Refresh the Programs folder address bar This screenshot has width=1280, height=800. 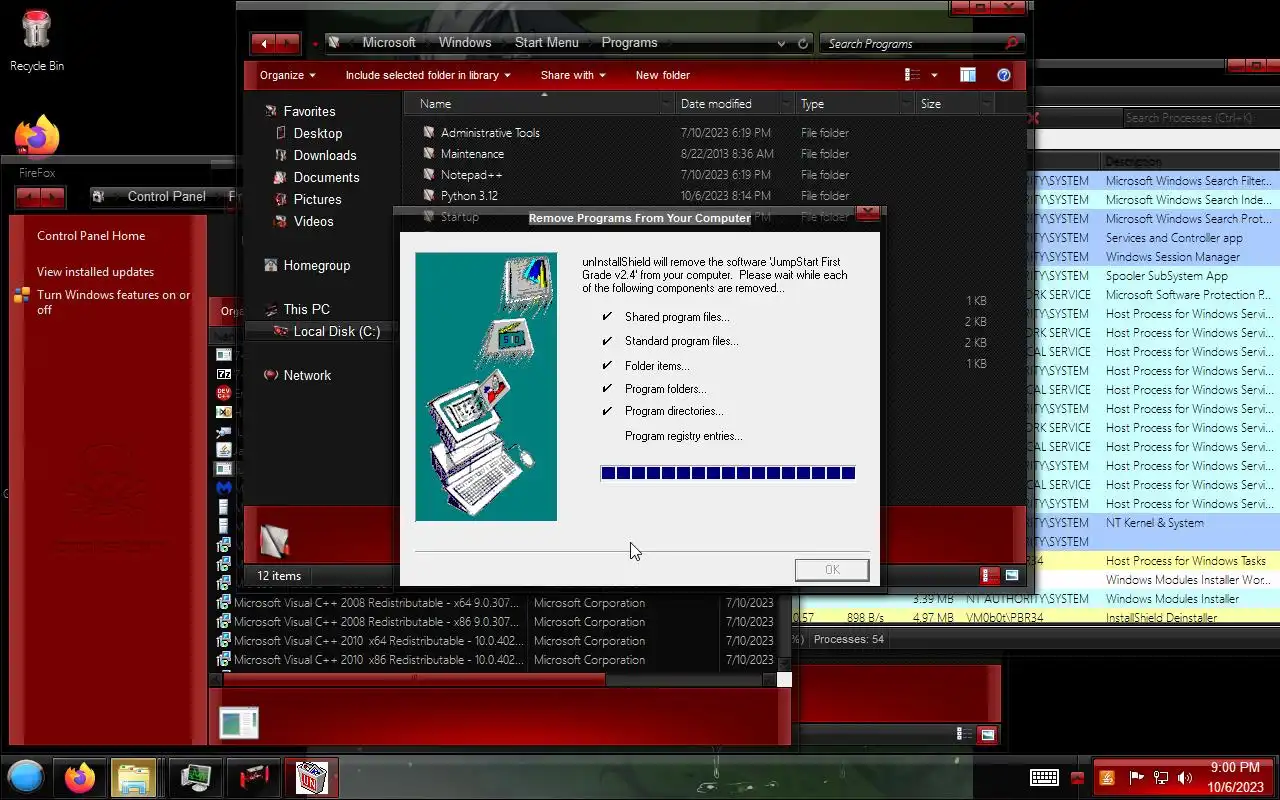803,43
